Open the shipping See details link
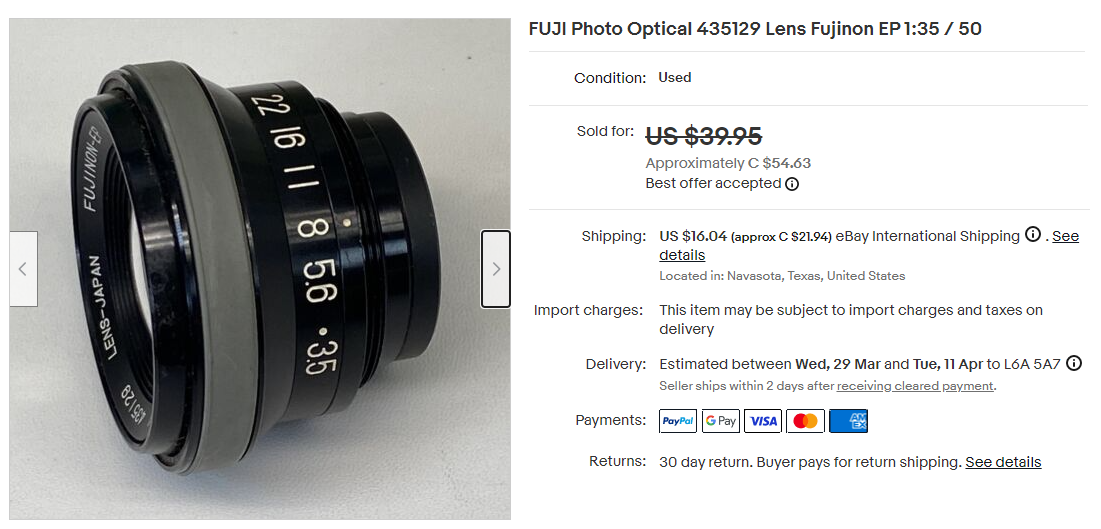Image resolution: width=1101 pixels, height=529 pixels. pyautogui.click(x=1065, y=237)
